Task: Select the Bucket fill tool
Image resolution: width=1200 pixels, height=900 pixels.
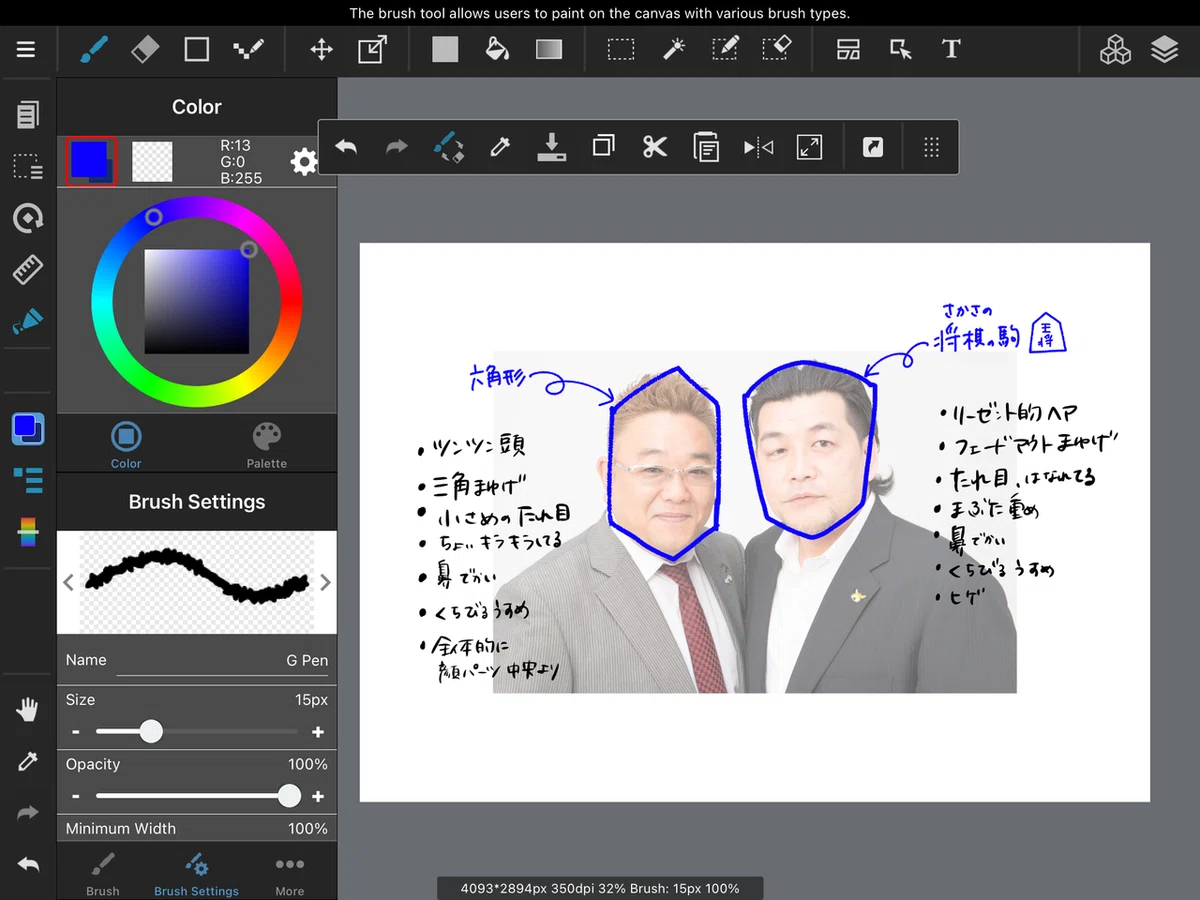Action: pos(497,49)
